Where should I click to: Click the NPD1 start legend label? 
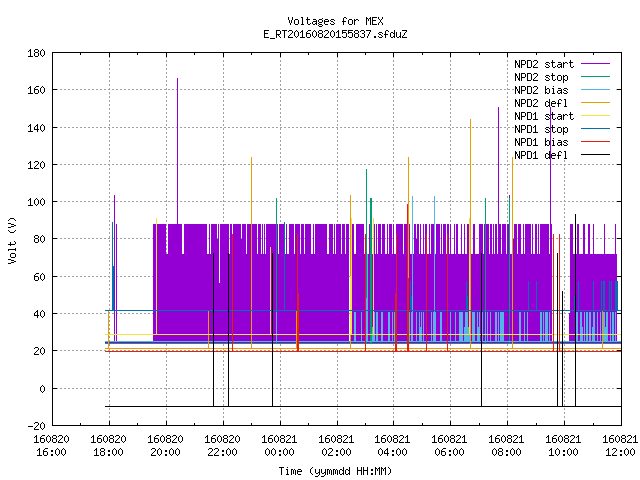(x=544, y=116)
